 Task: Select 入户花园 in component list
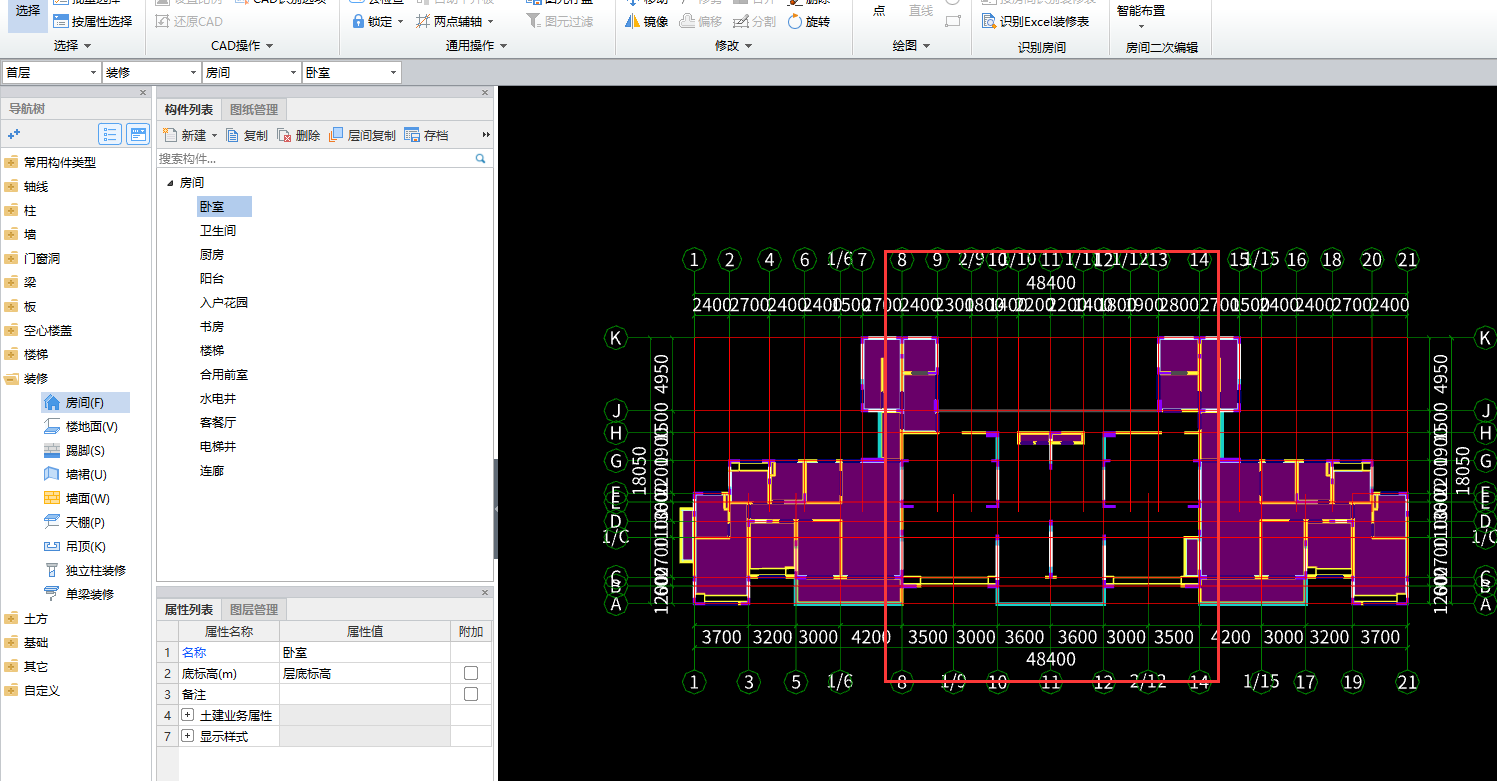point(224,303)
